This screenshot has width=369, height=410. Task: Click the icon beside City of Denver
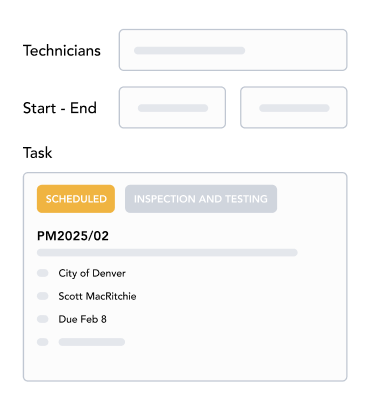43,273
